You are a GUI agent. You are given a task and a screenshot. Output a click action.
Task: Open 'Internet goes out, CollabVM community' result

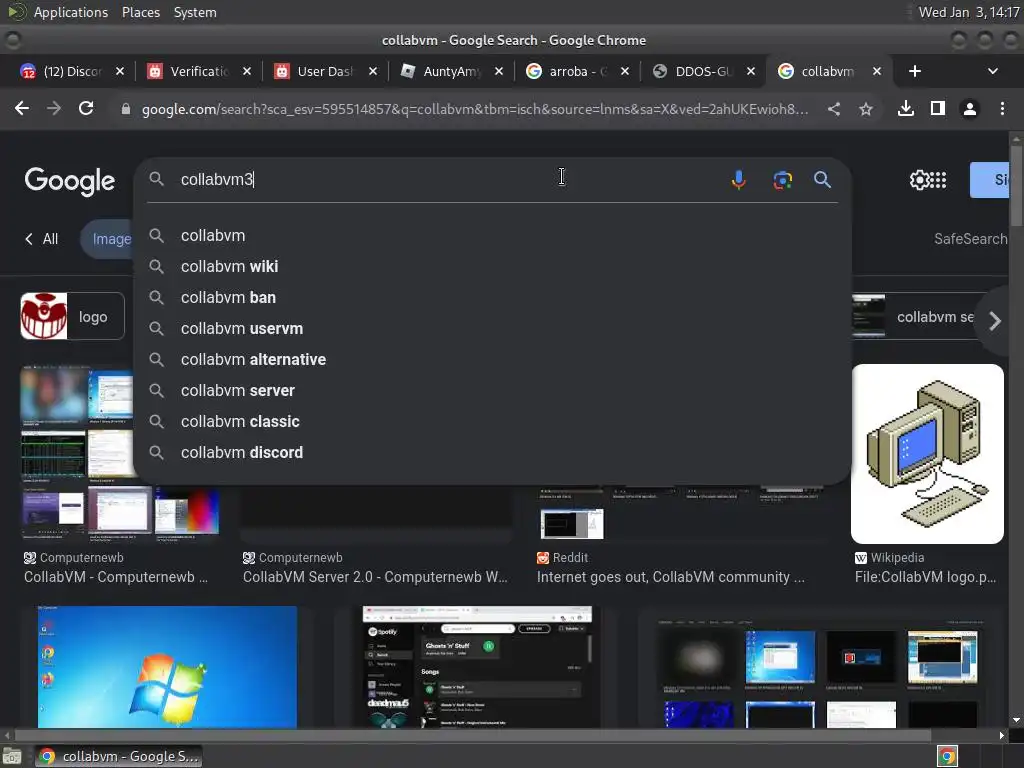click(x=670, y=577)
